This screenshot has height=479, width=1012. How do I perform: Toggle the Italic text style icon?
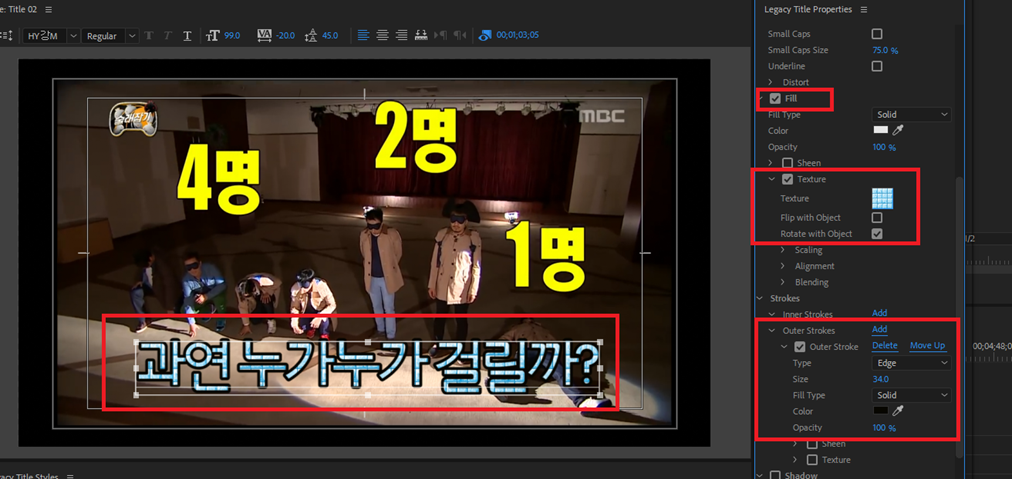(168, 36)
